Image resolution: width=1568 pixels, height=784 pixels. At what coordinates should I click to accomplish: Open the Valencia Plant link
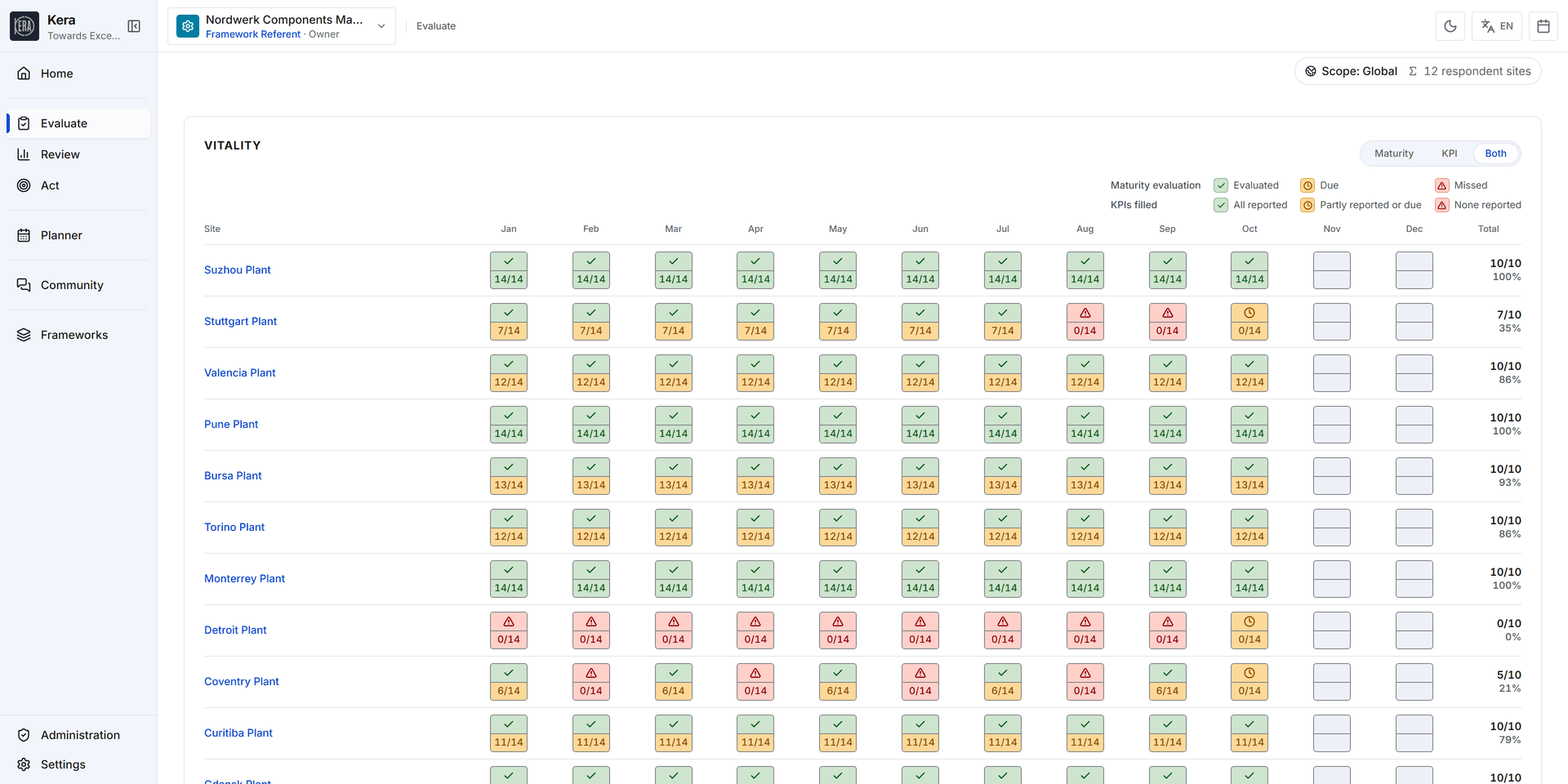[239, 373]
